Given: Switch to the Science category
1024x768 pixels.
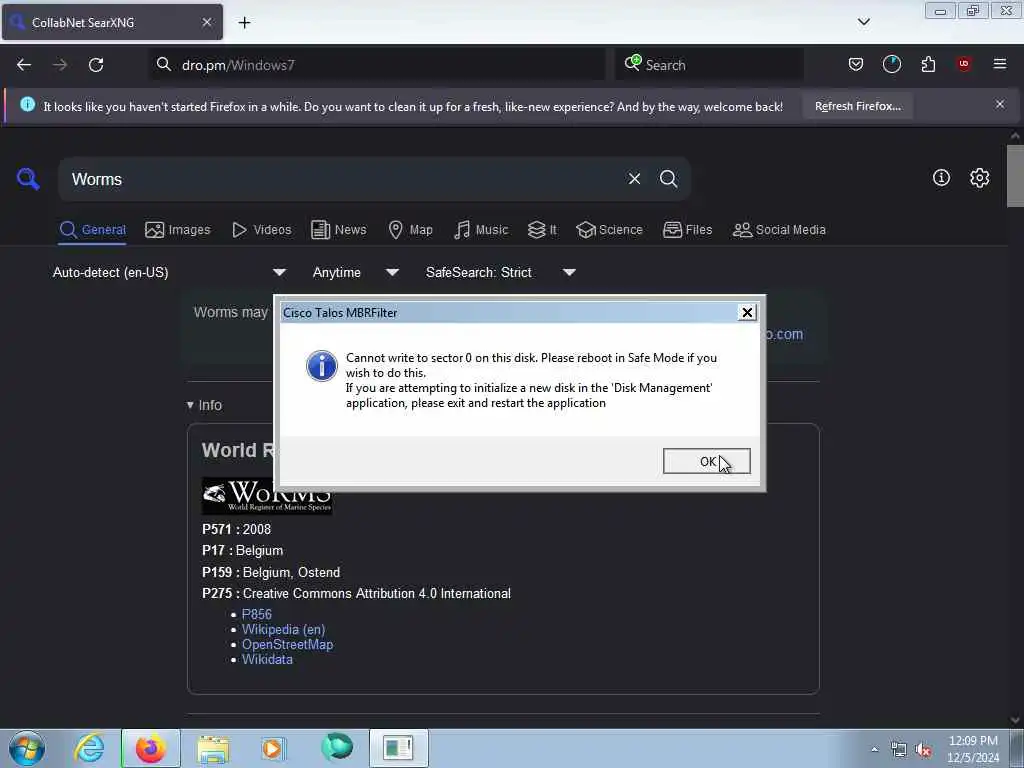Looking at the screenshot, I should pos(609,230).
